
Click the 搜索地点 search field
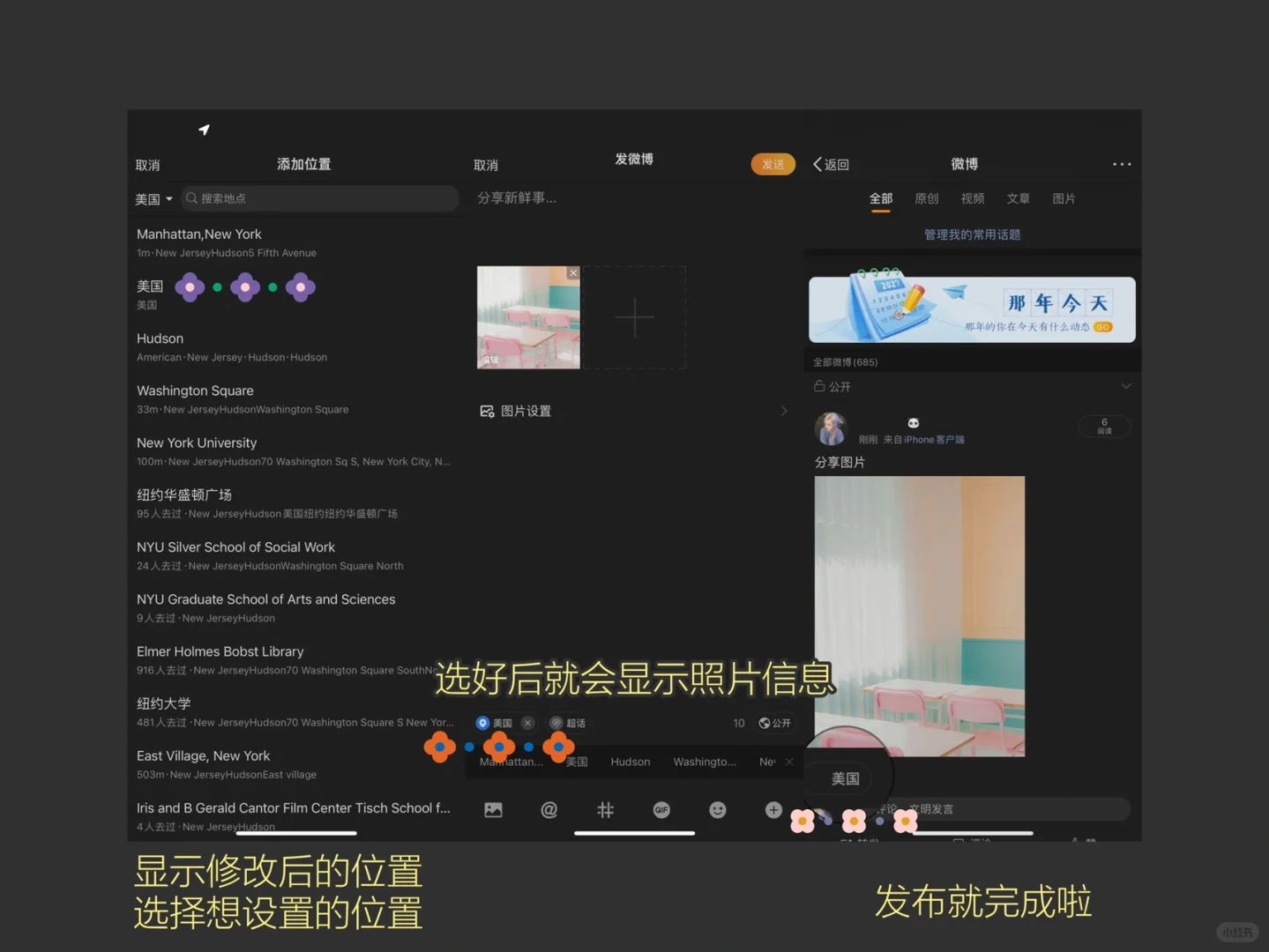coord(319,198)
